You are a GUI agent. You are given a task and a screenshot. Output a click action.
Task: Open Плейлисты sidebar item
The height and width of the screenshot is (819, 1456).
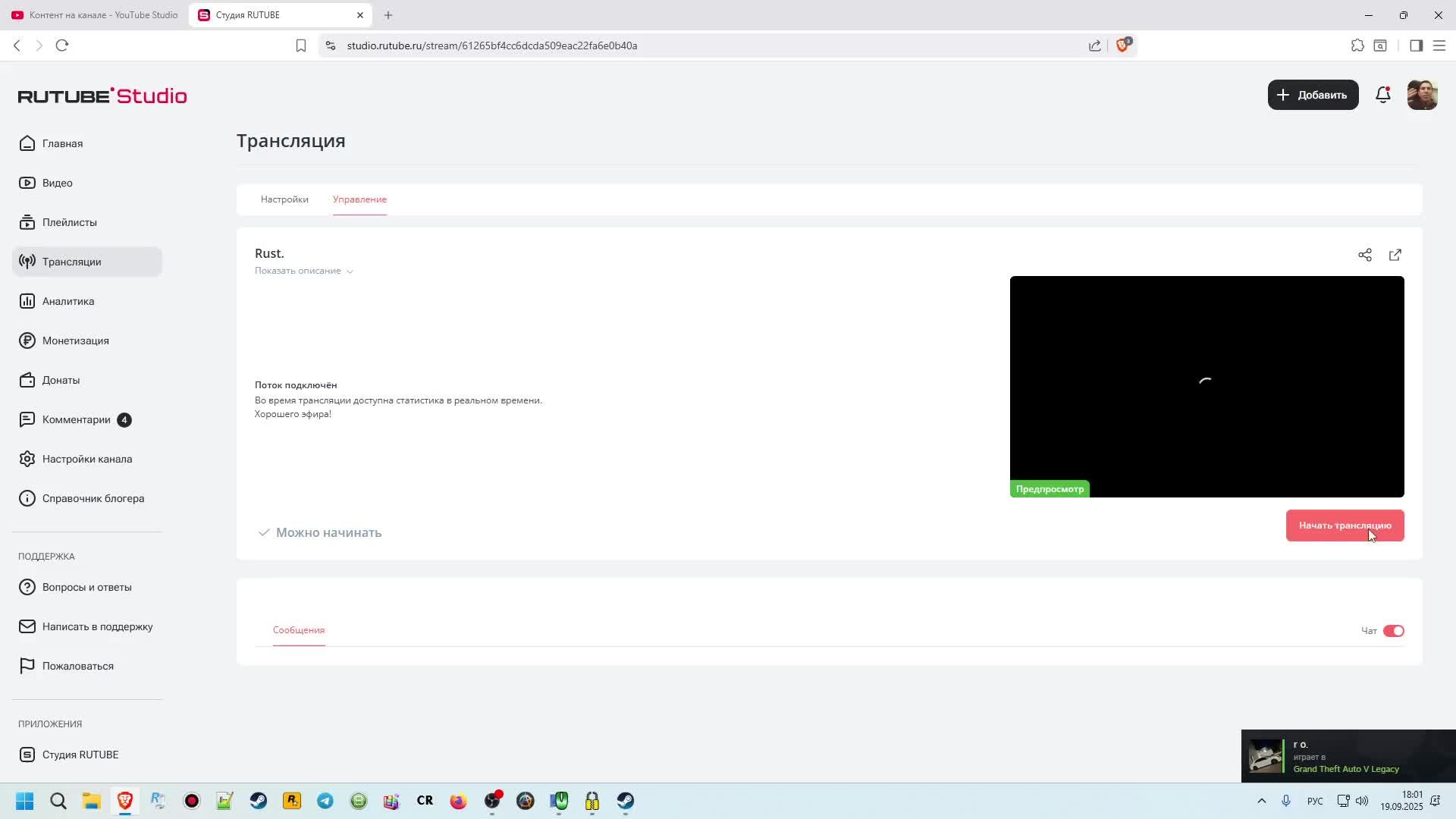pyautogui.click(x=69, y=222)
